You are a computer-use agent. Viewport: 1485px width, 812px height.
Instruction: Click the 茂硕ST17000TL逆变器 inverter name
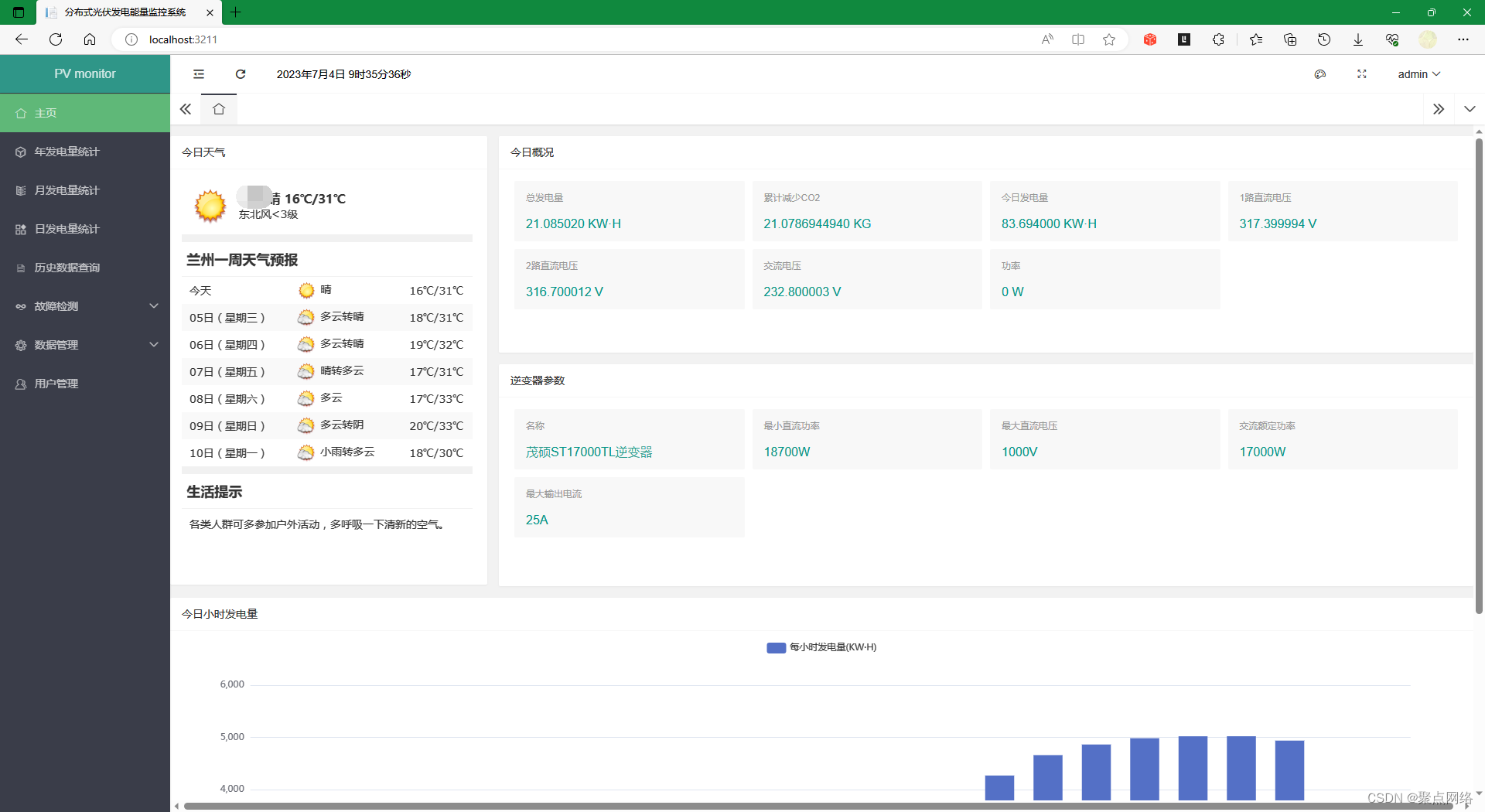pyautogui.click(x=589, y=452)
